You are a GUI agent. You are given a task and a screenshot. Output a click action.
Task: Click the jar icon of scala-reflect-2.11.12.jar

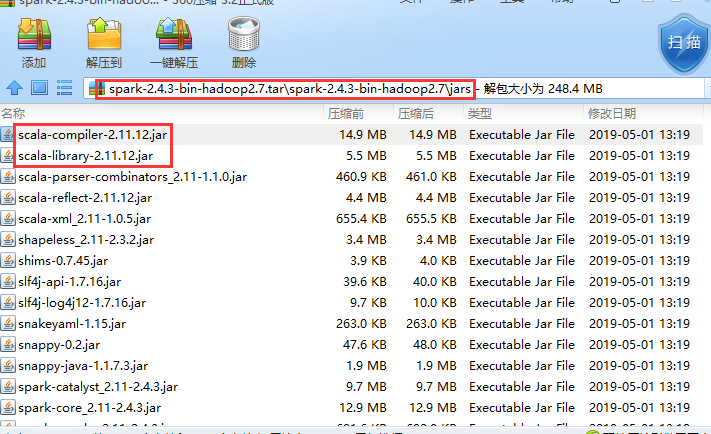8,197
